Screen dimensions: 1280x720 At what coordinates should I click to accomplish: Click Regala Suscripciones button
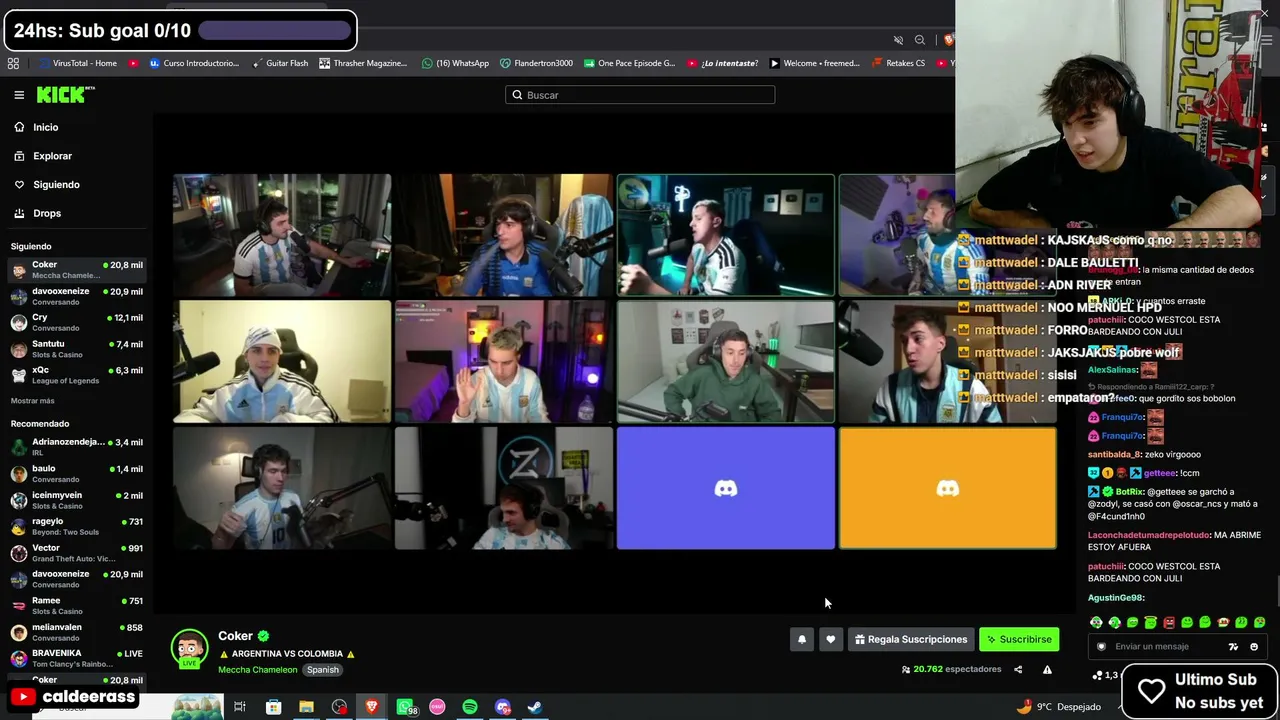pyautogui.click(x=911, y=640)
